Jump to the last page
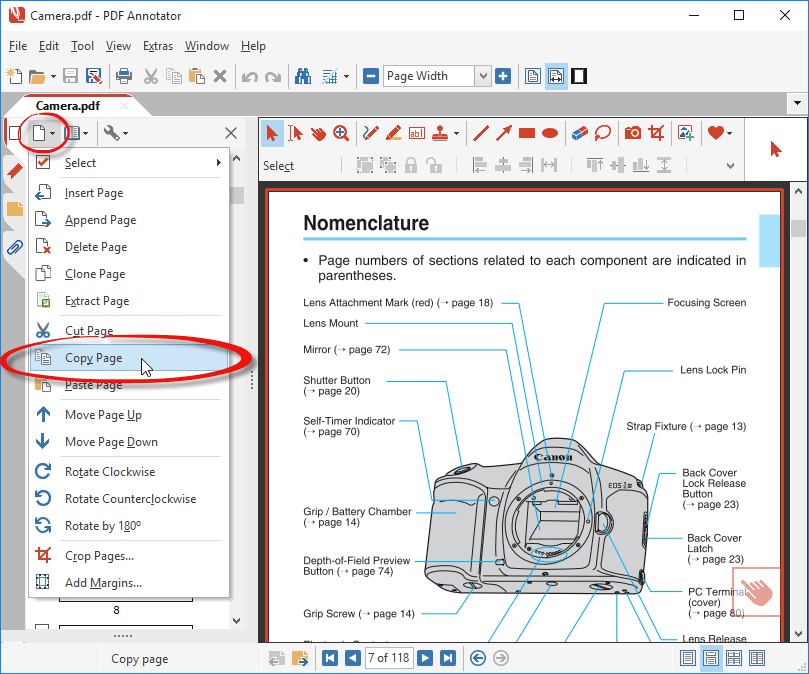This screenshot has height=674, width=809. pos(448,658)
